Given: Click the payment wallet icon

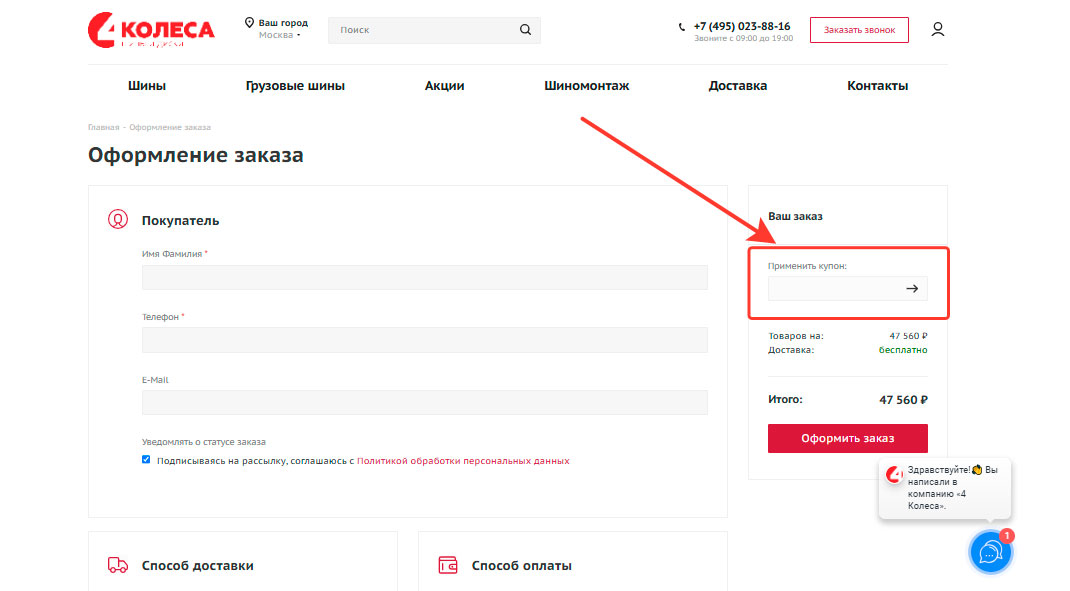Looking at the screenshot, I should click(448, 565).
